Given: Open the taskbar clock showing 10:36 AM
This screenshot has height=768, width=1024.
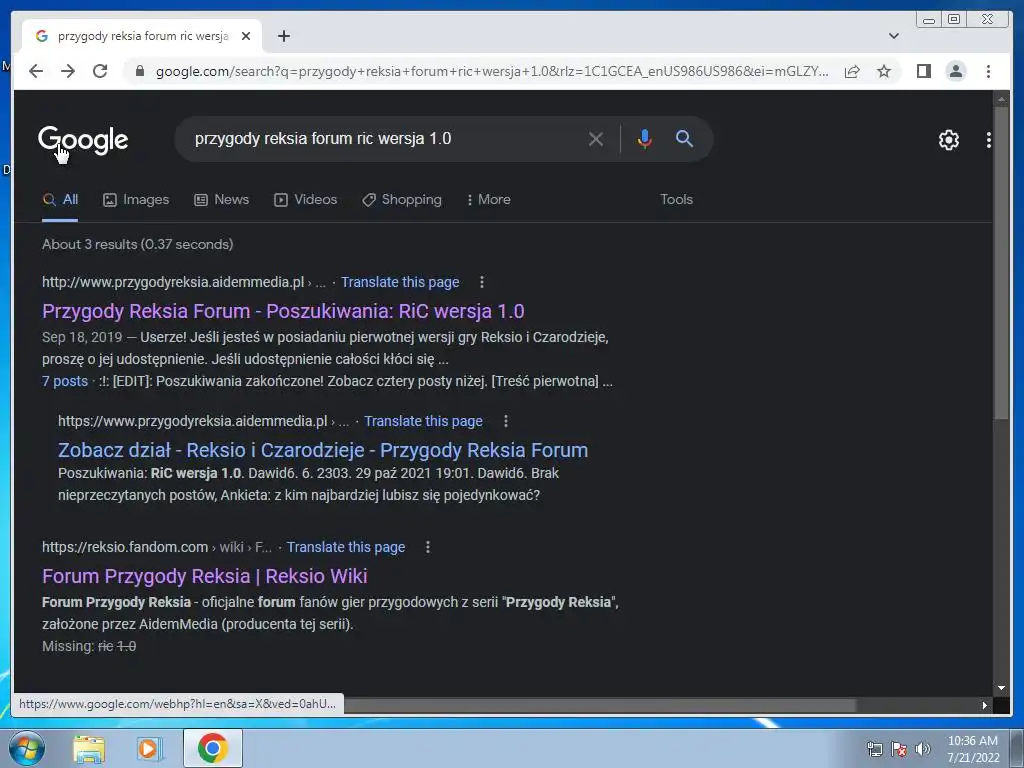Looking at the screenshot, I should tap(973, 749).
